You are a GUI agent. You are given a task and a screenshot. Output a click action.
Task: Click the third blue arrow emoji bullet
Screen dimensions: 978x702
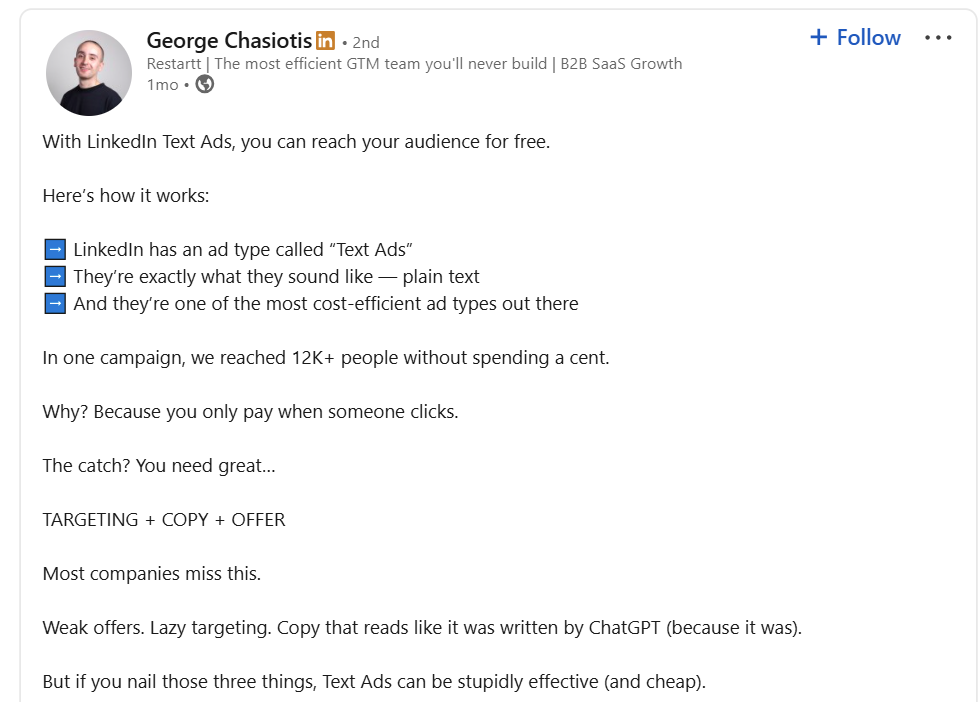(x=53, y=302)
